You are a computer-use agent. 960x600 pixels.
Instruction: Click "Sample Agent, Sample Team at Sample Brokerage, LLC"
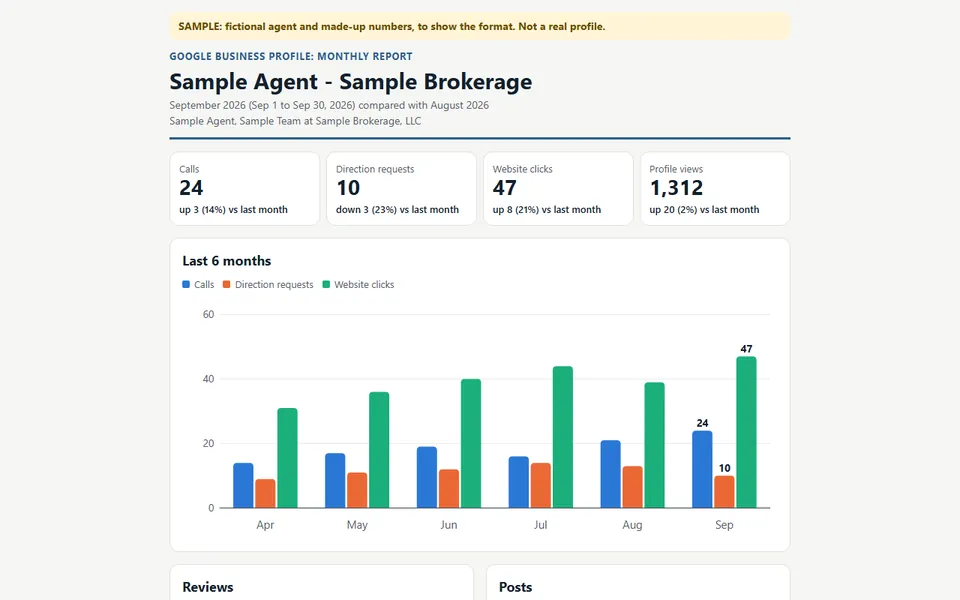(x=295, y=121)
